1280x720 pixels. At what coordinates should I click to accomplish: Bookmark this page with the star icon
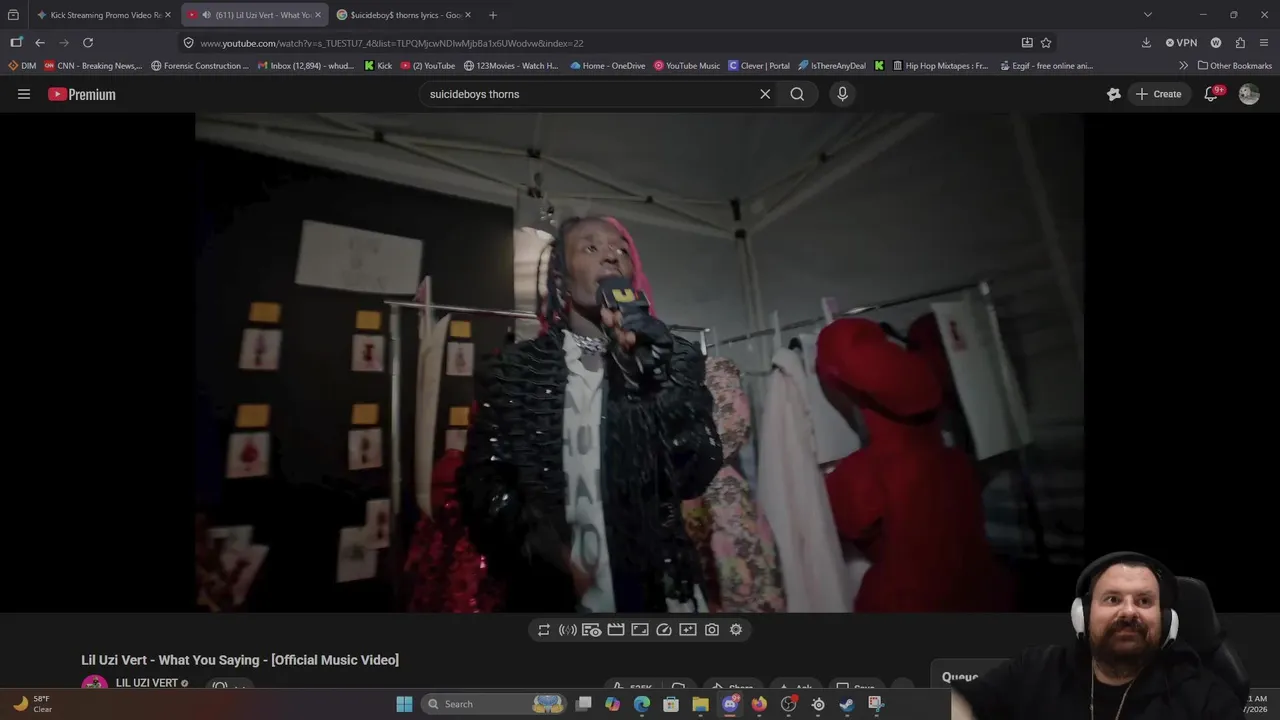click(1046, 43)
